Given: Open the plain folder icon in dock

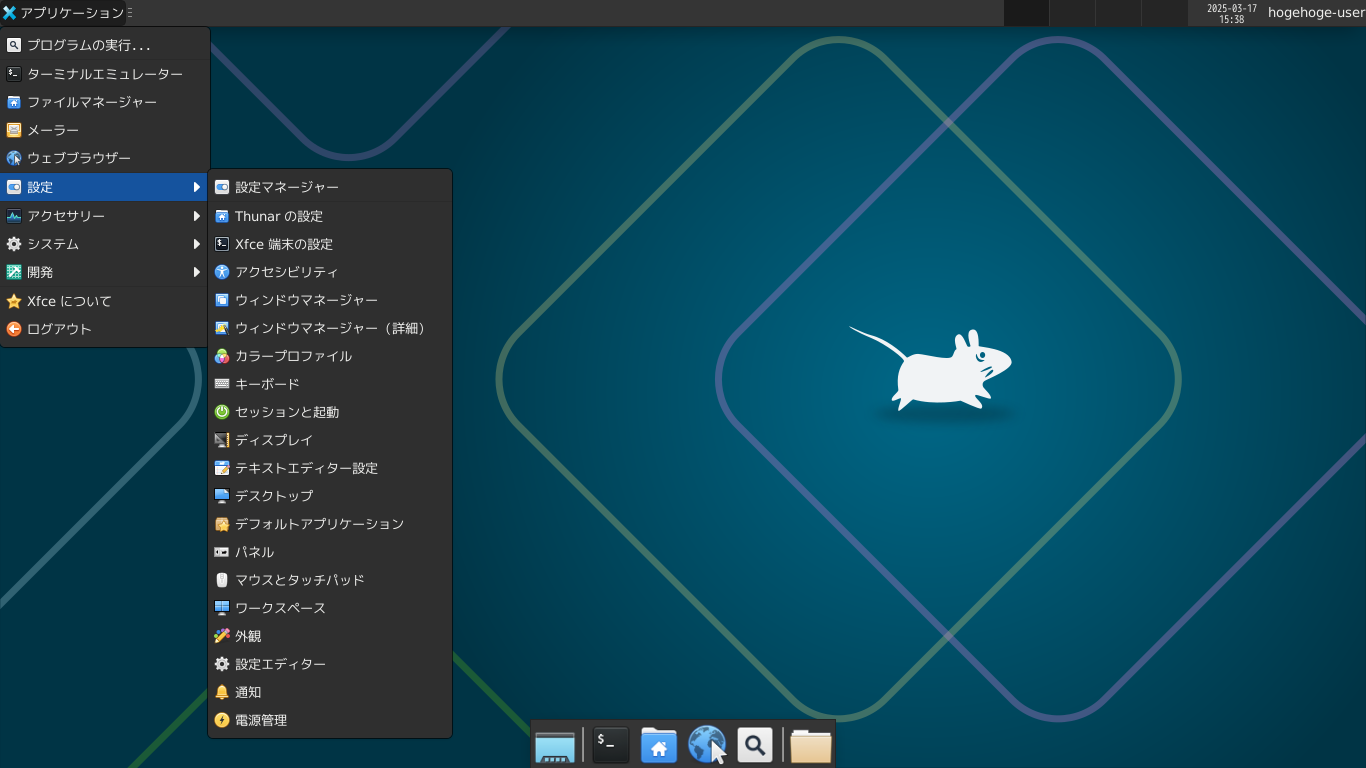Looking at the screenshot, I should coord(811,745).
